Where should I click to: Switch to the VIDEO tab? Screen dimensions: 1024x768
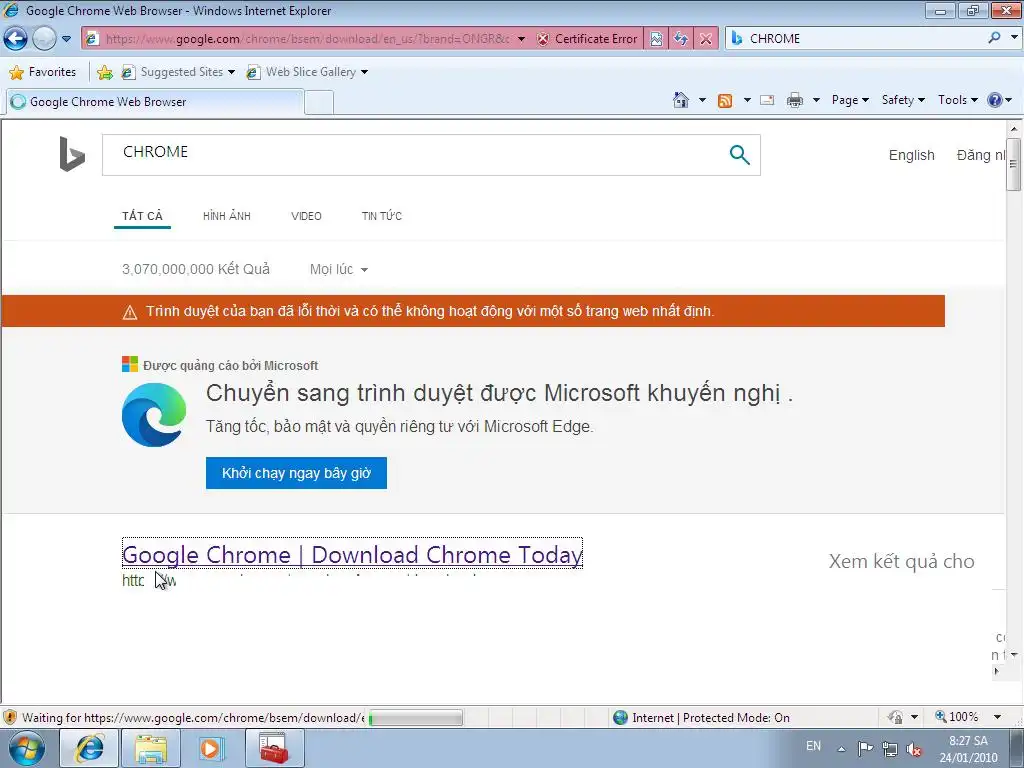pyautogui.click(x=306, y=216)
